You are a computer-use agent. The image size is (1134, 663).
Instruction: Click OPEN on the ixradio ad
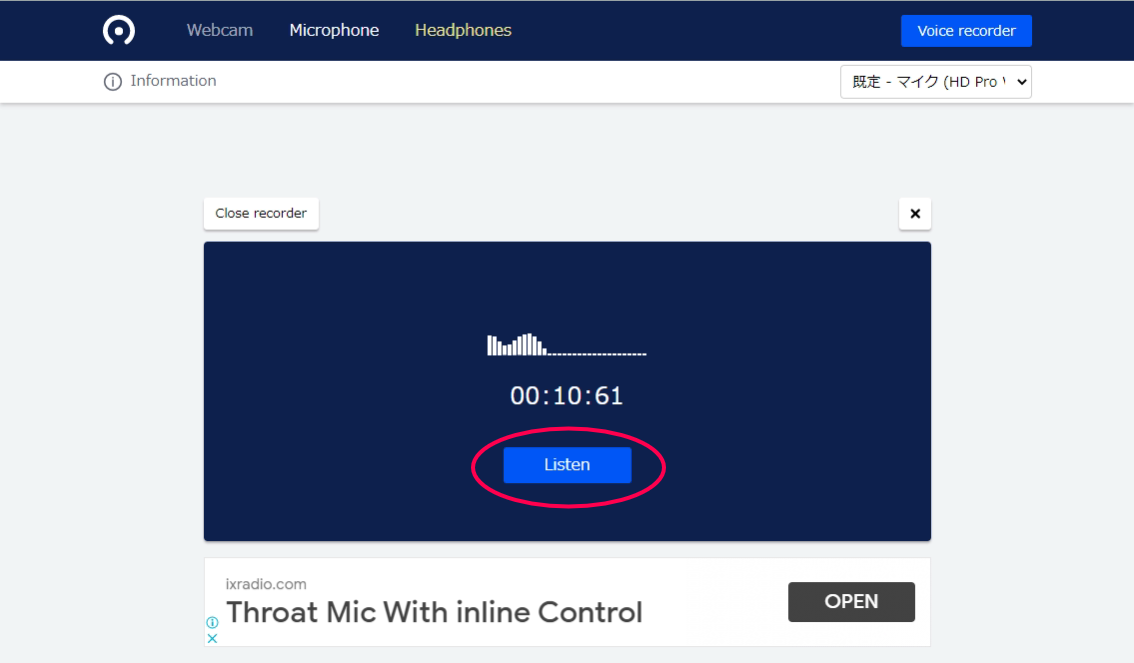pyautogui.click(x=851, y=602)
